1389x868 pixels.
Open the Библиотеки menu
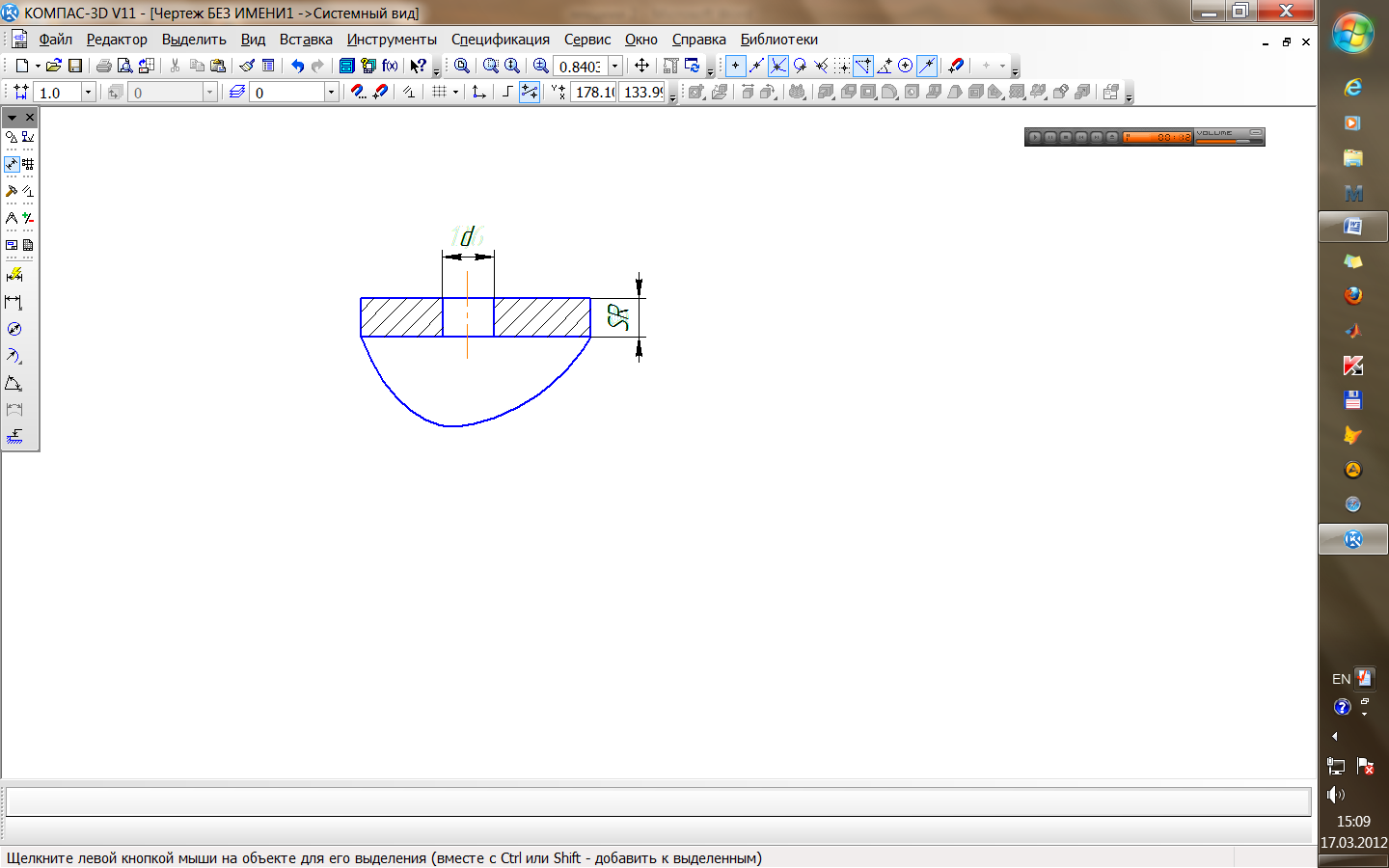tap(778, 40)
